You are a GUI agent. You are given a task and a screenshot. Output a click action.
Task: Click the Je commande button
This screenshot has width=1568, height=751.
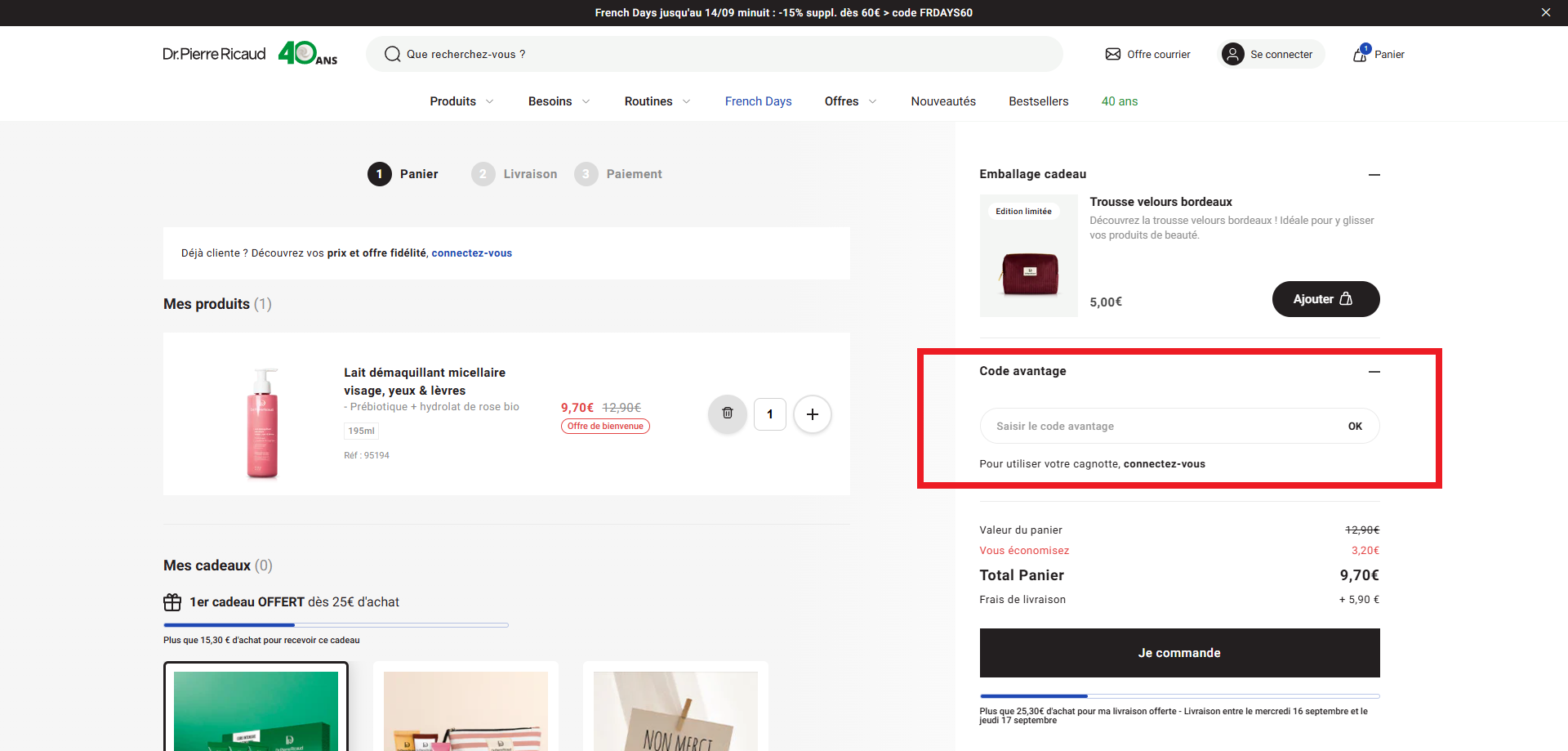1179,653
